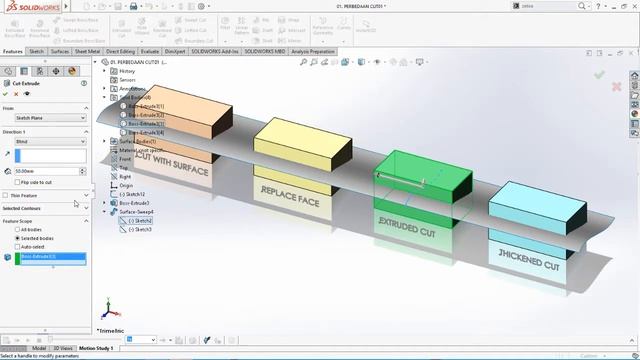Expand the Selected Contours section
640x360 pixels.
[x=86, y=208]
